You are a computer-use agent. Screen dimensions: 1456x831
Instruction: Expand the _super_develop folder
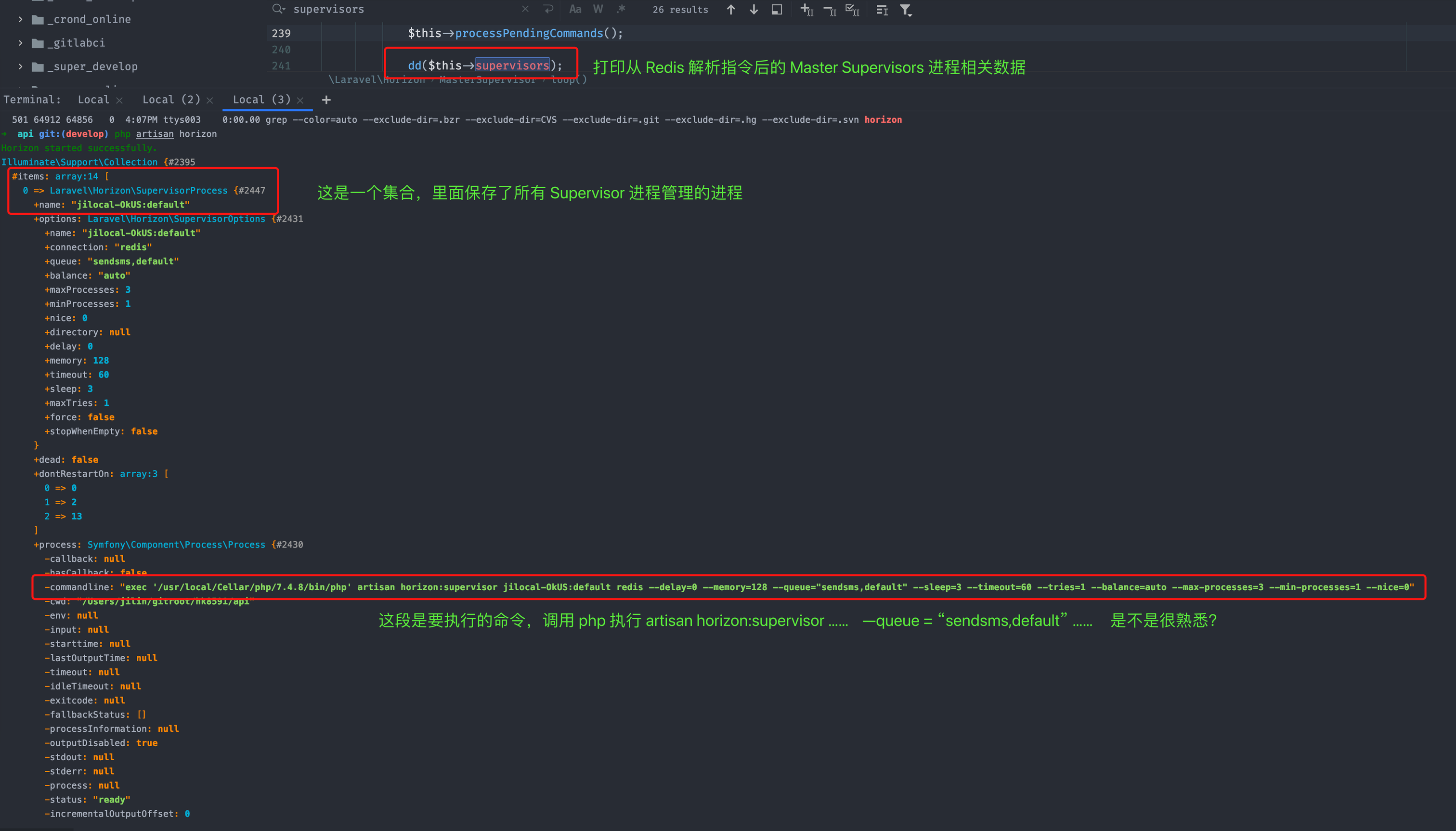point(21,67)
